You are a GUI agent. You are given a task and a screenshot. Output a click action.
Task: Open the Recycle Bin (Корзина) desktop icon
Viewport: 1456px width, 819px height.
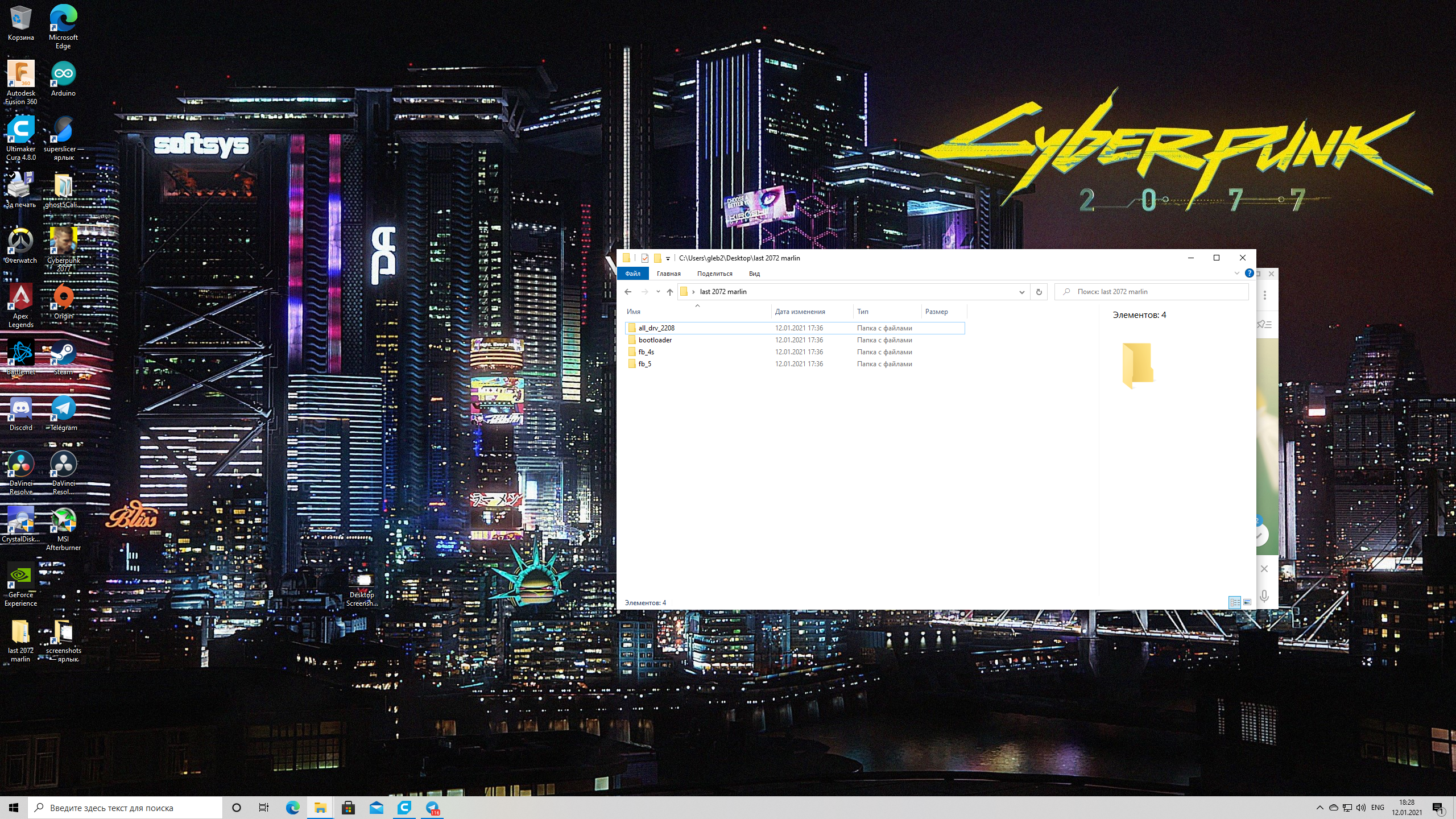pyautogui.click(x=20, y=23)
